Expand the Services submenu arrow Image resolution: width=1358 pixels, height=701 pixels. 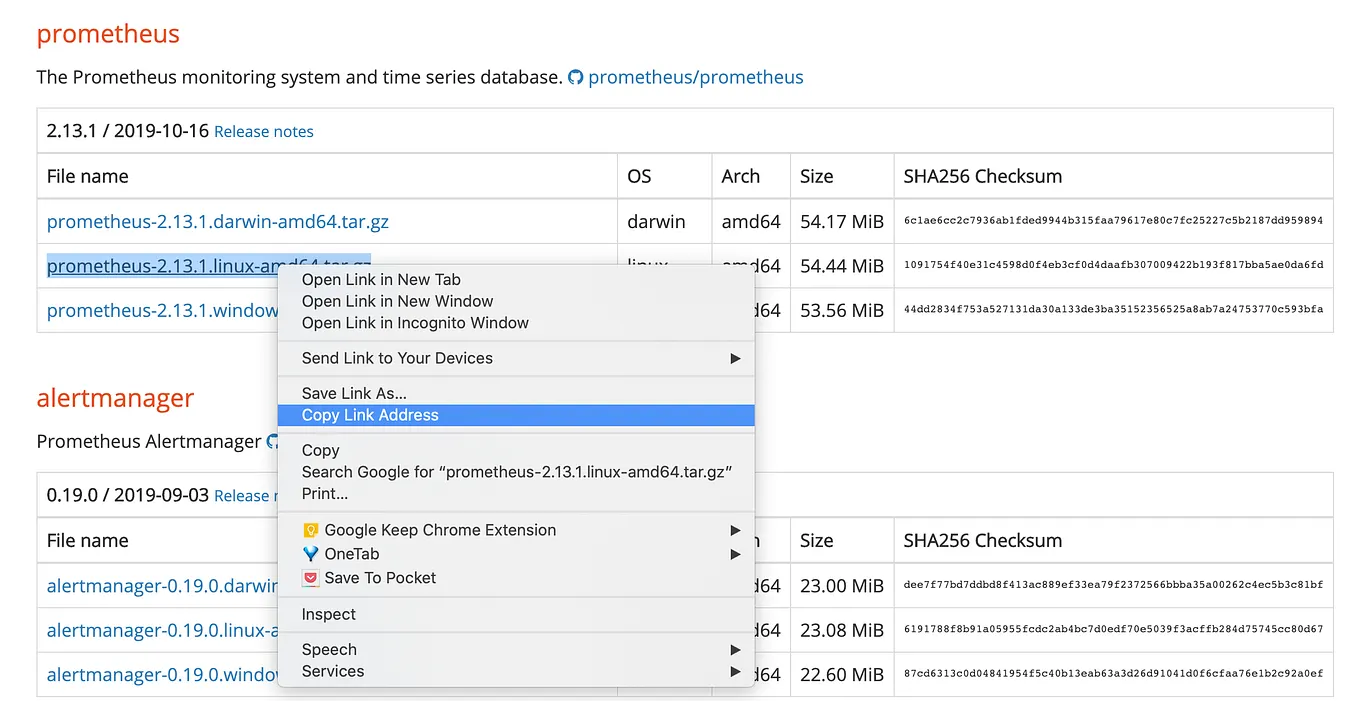point(735,672)
